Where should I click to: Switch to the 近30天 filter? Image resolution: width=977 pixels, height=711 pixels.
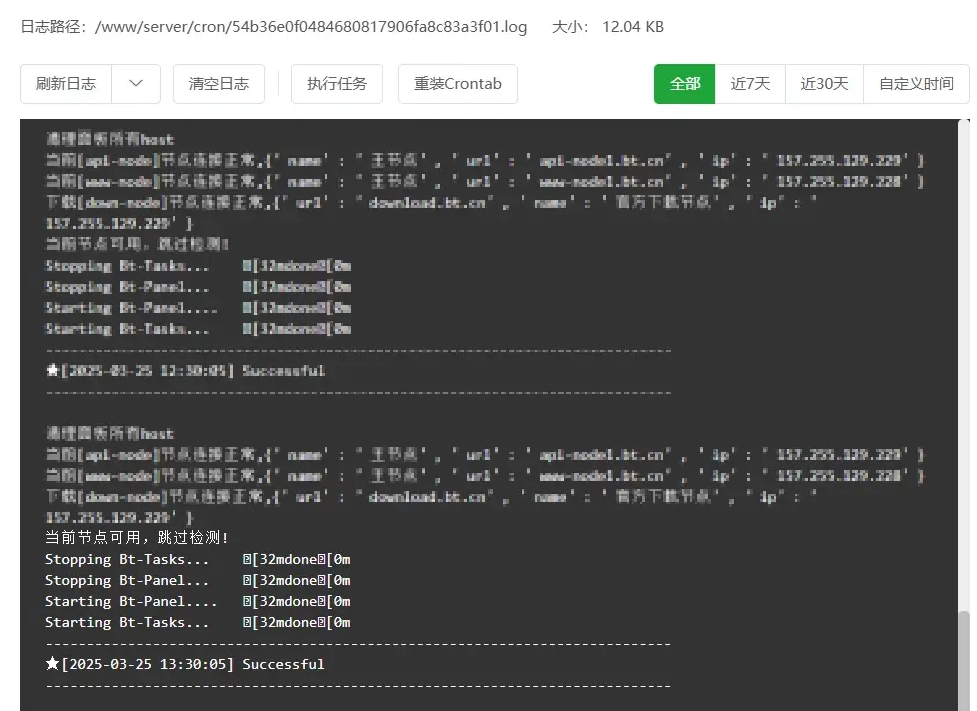tap(824, 84)
